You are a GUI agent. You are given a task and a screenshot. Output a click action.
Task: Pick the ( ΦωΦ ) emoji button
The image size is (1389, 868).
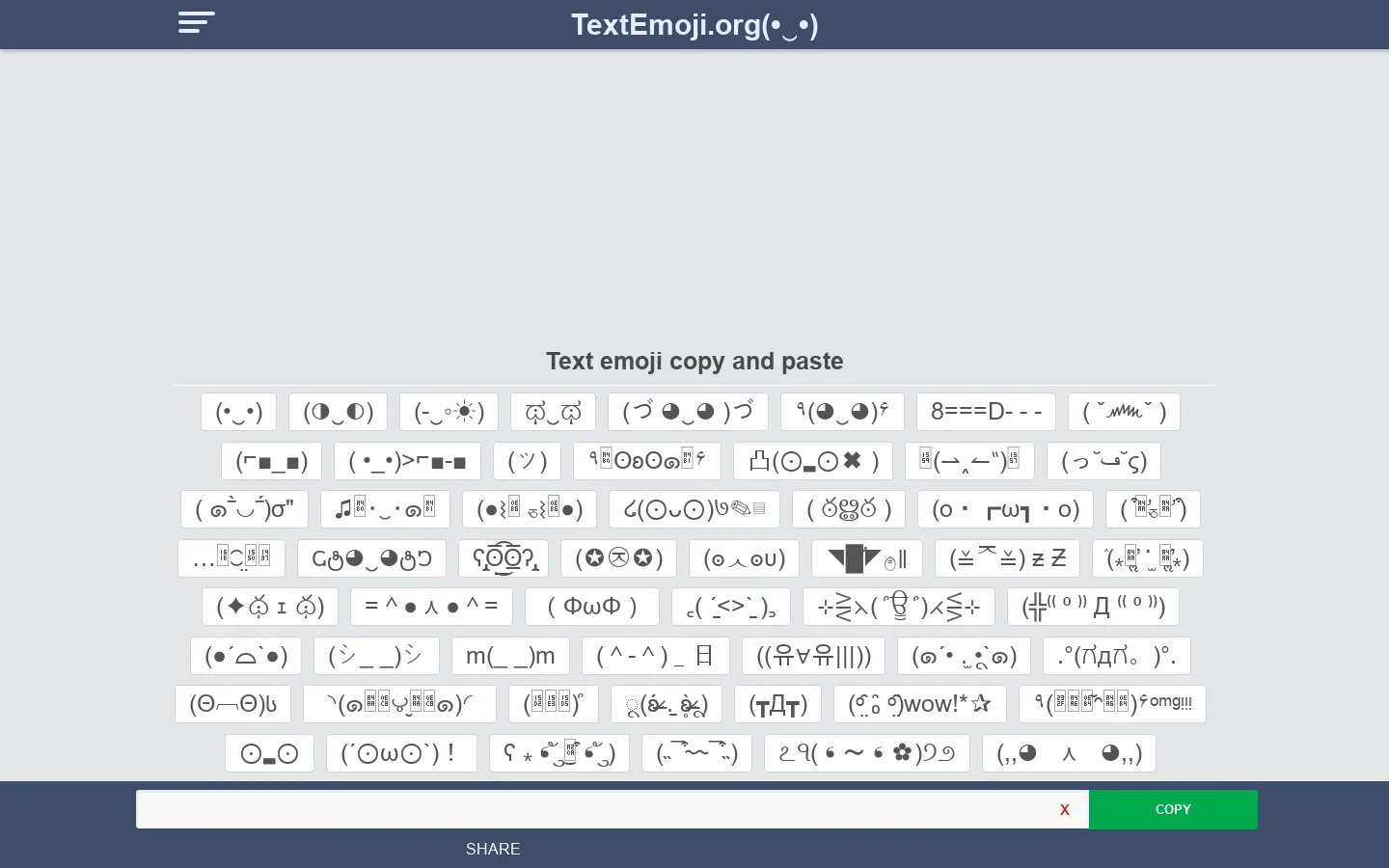(592, 607)
